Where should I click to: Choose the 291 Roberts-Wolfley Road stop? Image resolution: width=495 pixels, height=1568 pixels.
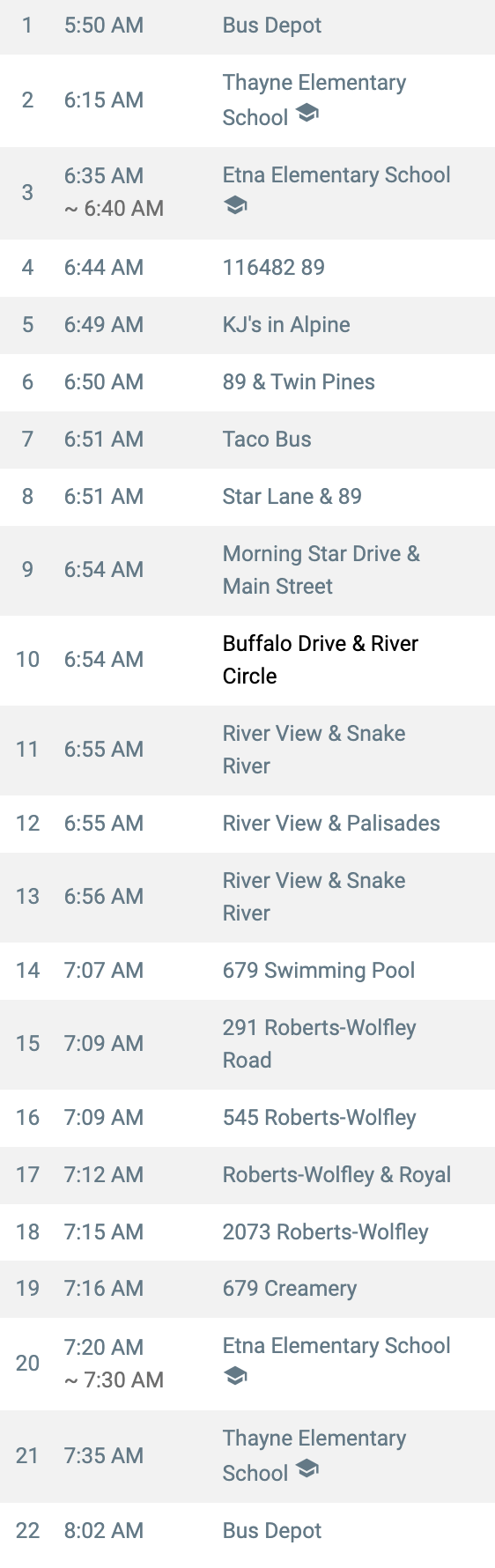247,1044
